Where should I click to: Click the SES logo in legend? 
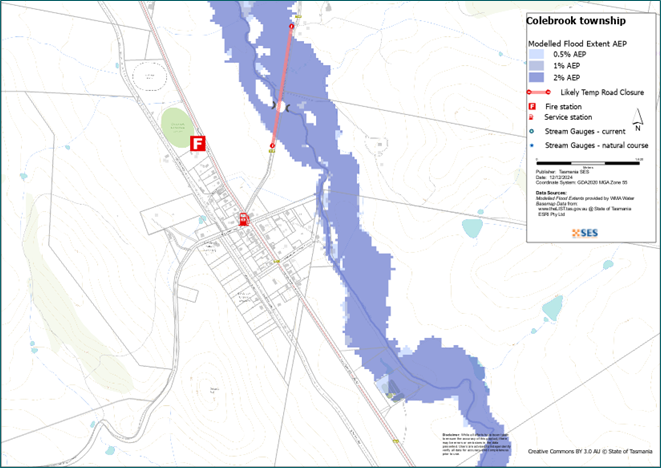(x=585, y=233)
